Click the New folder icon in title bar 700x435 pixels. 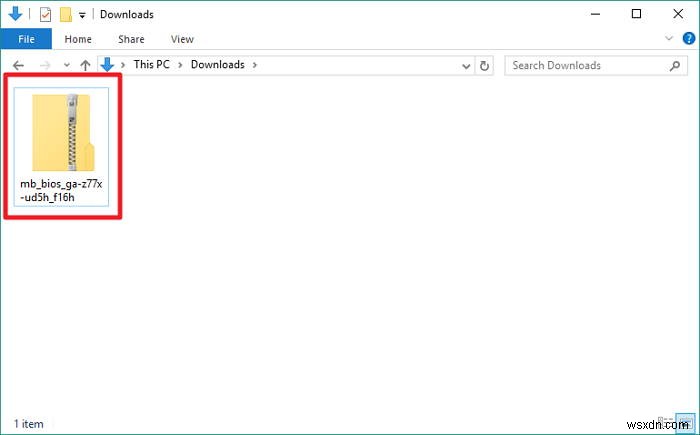[66, 15]
